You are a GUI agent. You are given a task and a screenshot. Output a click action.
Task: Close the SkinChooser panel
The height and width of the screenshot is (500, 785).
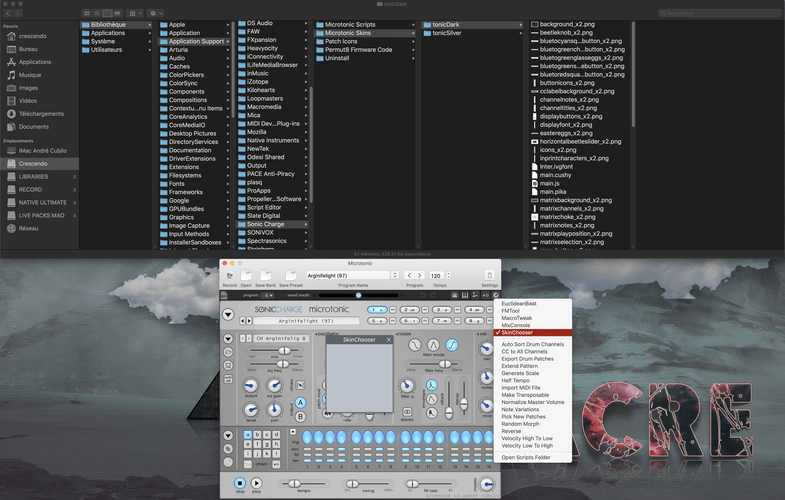pos(388,340)
